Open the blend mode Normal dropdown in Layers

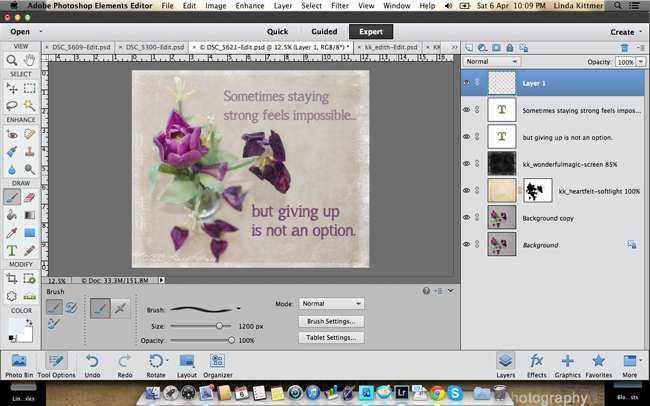(x=491, y=61)
